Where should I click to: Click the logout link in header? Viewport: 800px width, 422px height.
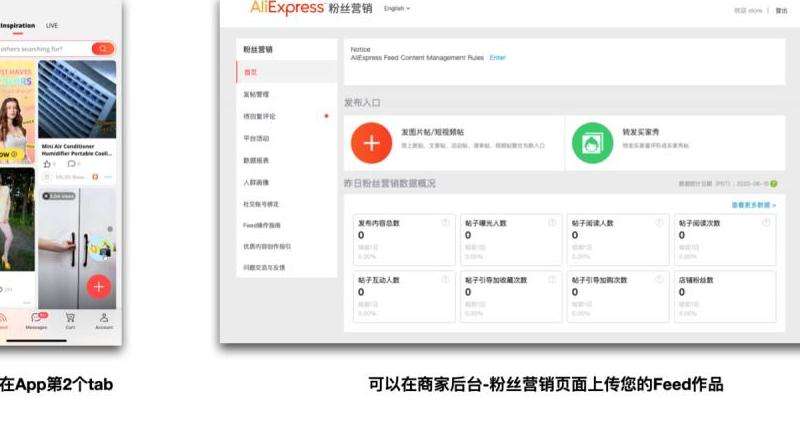coord(781,10)
